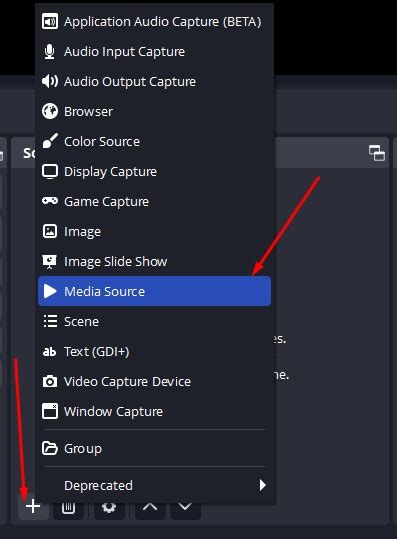Select the Scene menu entry

point(154,321)
